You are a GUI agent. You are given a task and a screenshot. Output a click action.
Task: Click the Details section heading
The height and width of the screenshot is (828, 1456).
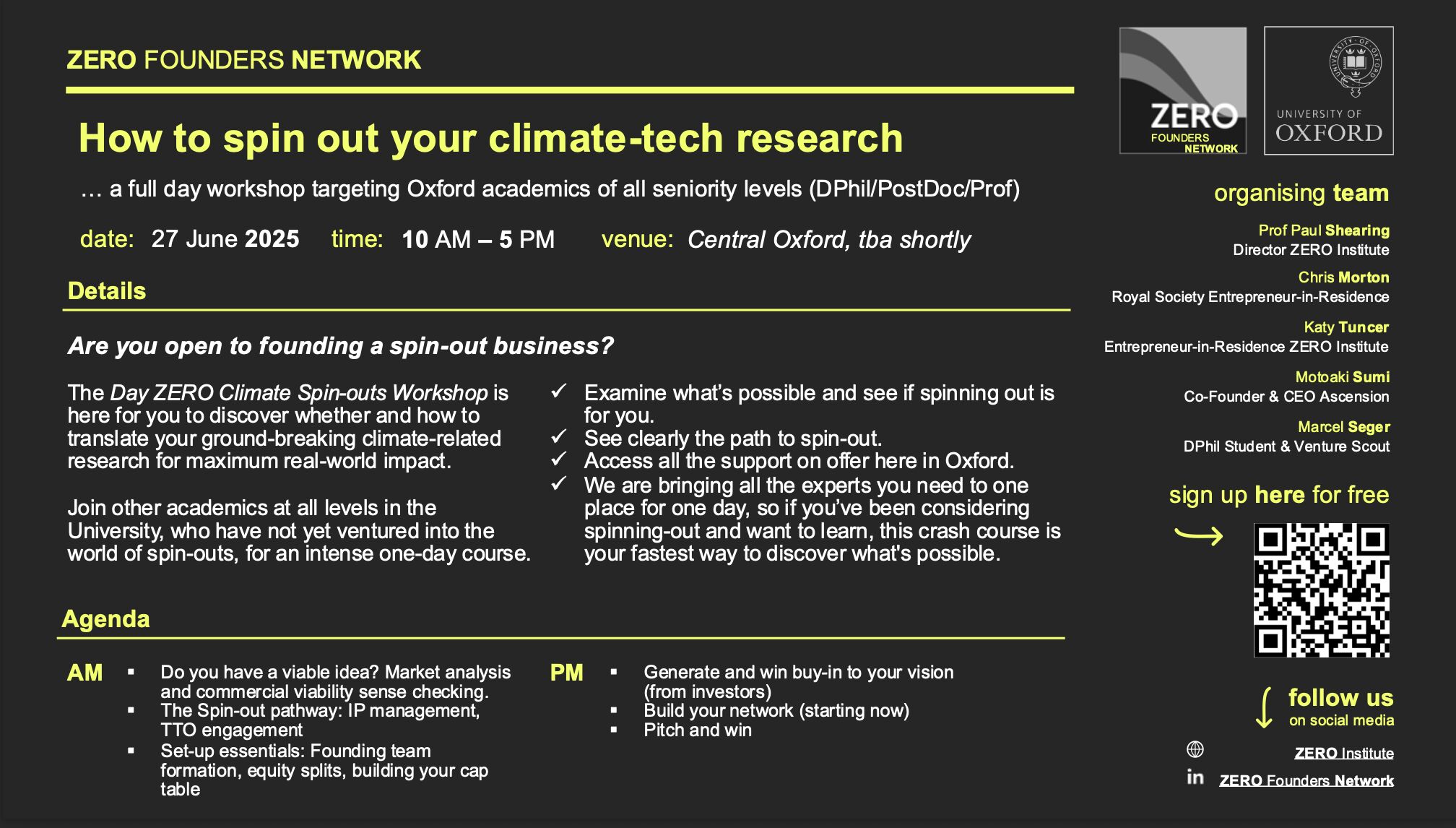point(107,291)
